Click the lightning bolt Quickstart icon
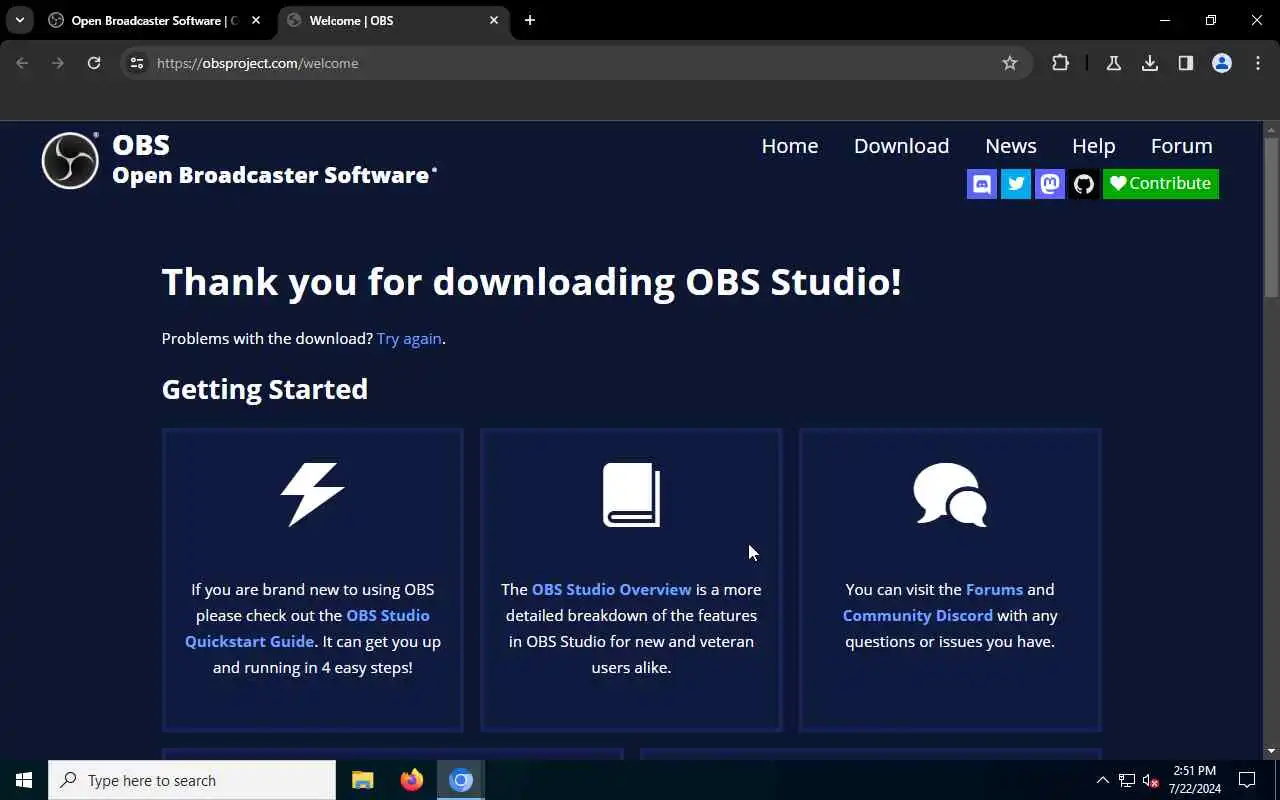The image size is (1280, 800). coord(312,494)
